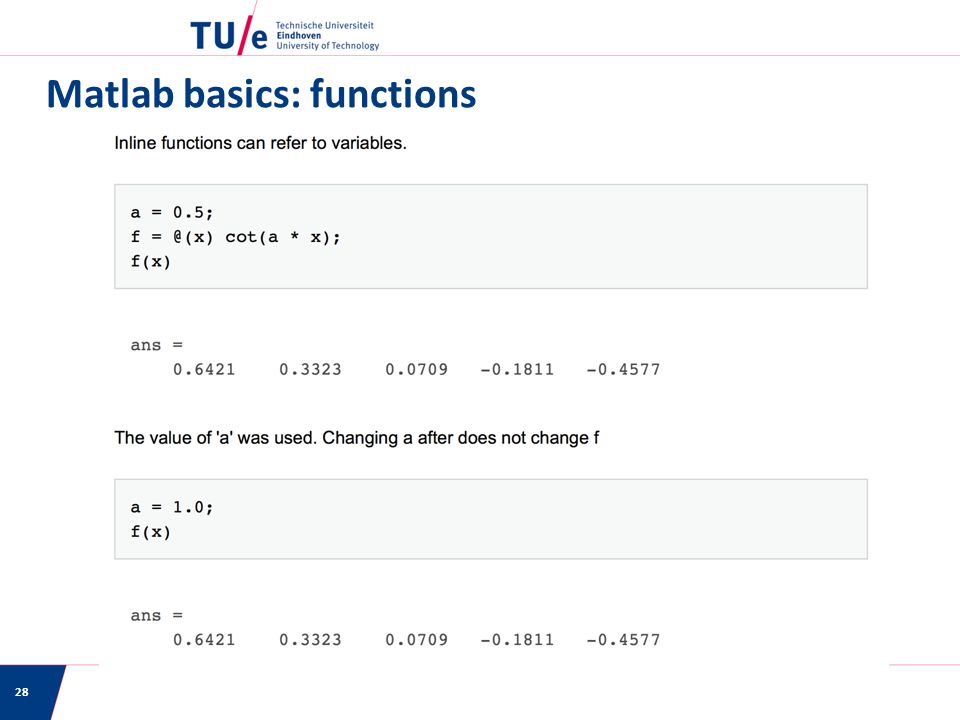Click the 'Technische Universiteit Eindhoven' logo text
The image size is (960, 720).
324,30
